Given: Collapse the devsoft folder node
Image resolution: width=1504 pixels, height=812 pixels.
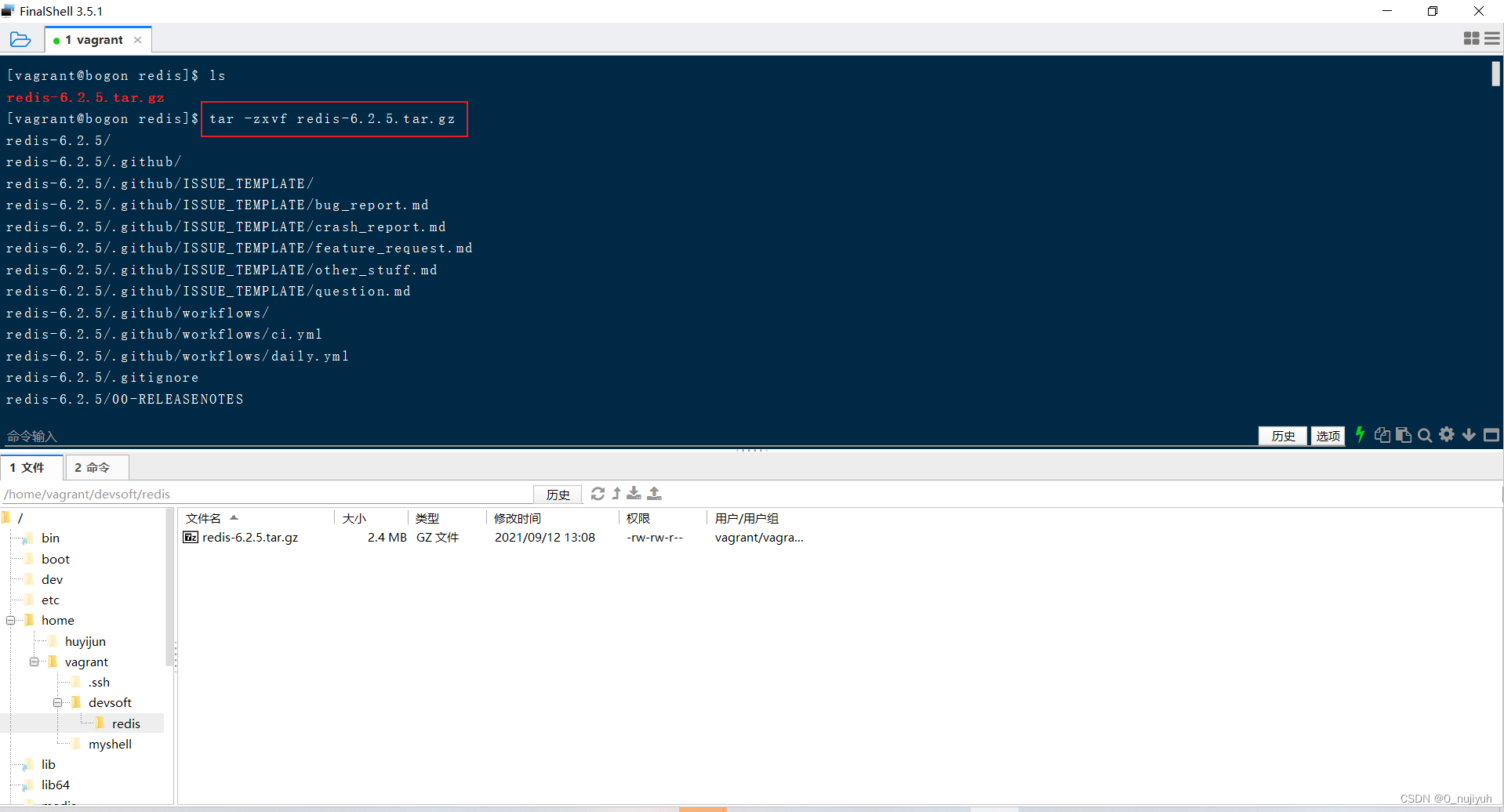Looking at the screenshot, I should click(x=58, y=703).
